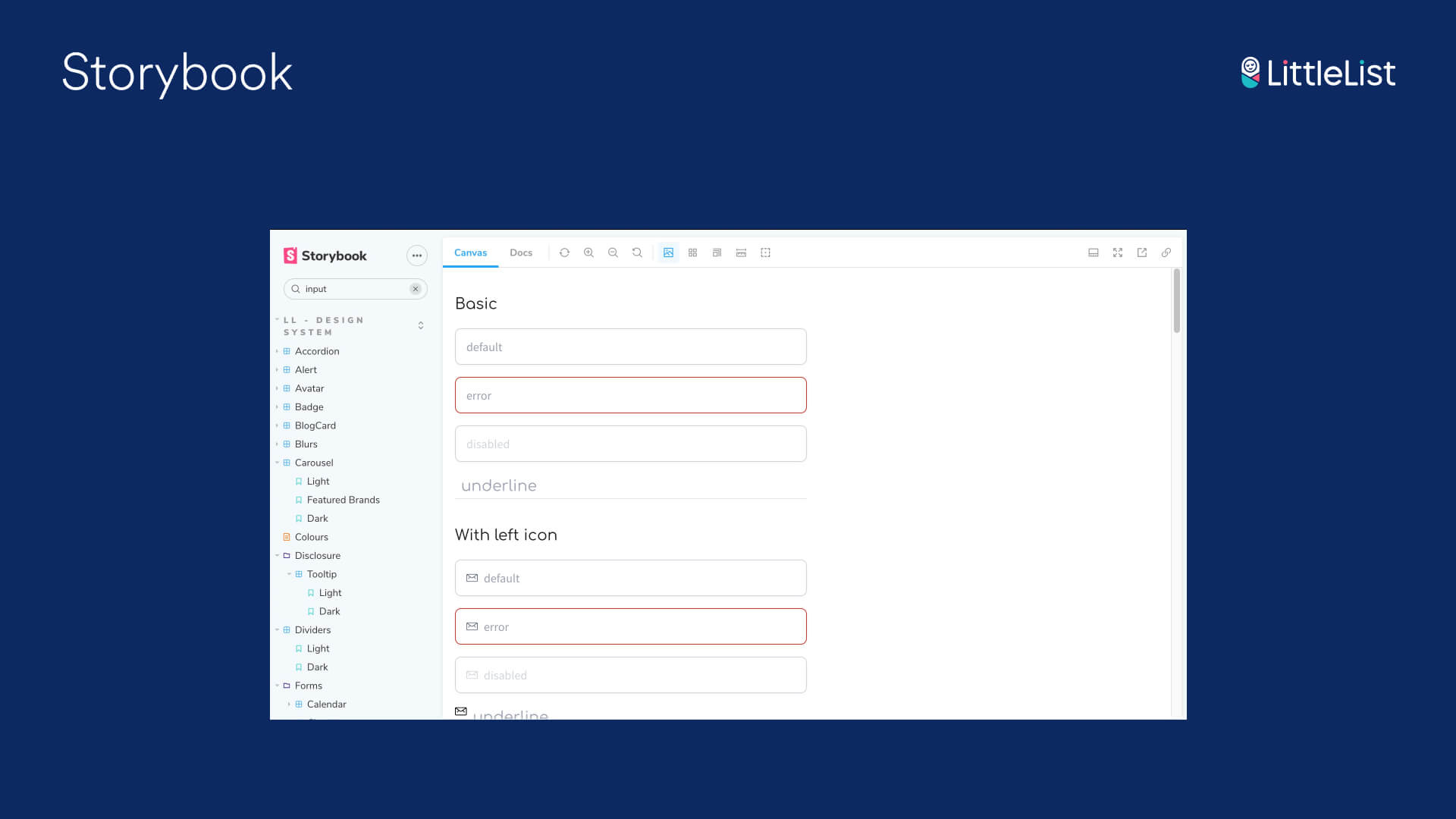This screenshot has height=819, width=1456.
Task: Collapse the Forms folder
Action: tap(308, 686)
